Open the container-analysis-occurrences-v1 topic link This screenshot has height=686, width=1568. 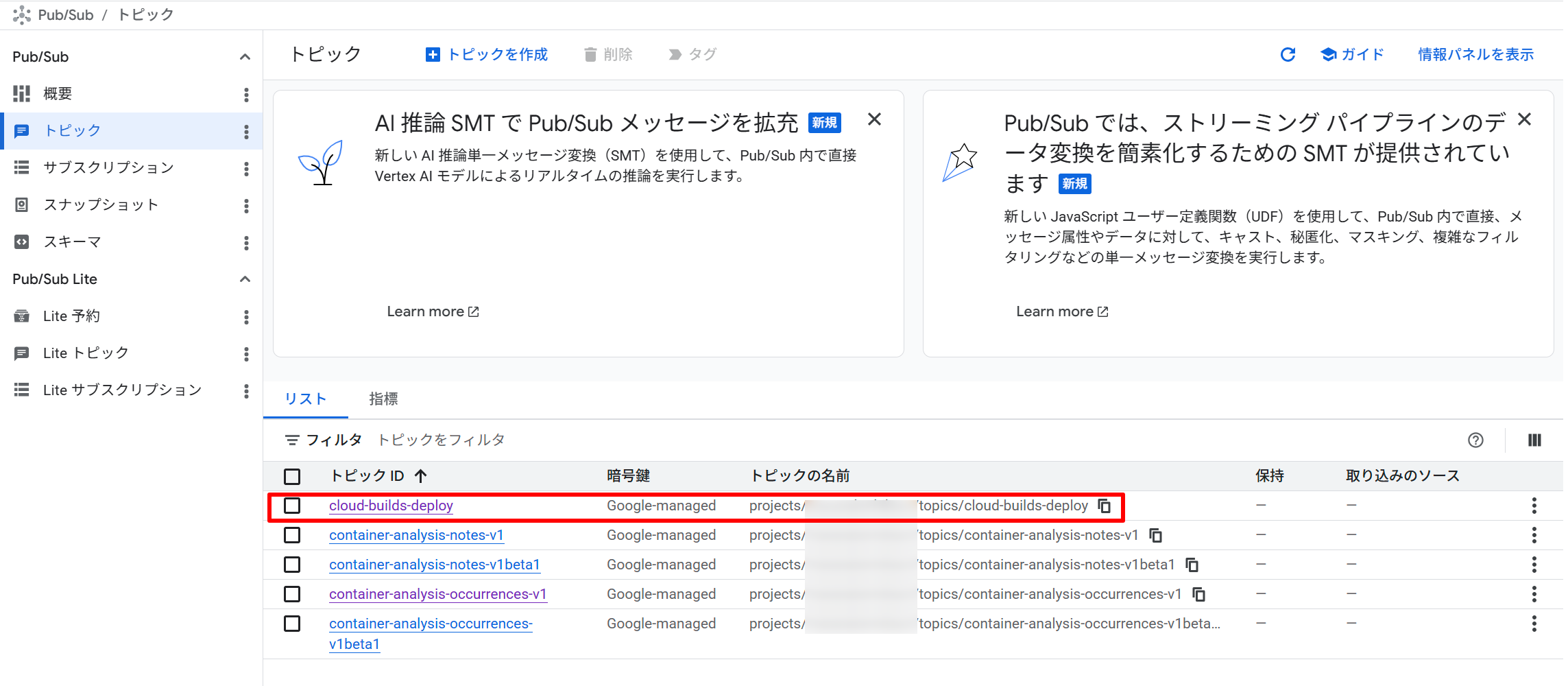pyautogui.click(x=438, y=594)
